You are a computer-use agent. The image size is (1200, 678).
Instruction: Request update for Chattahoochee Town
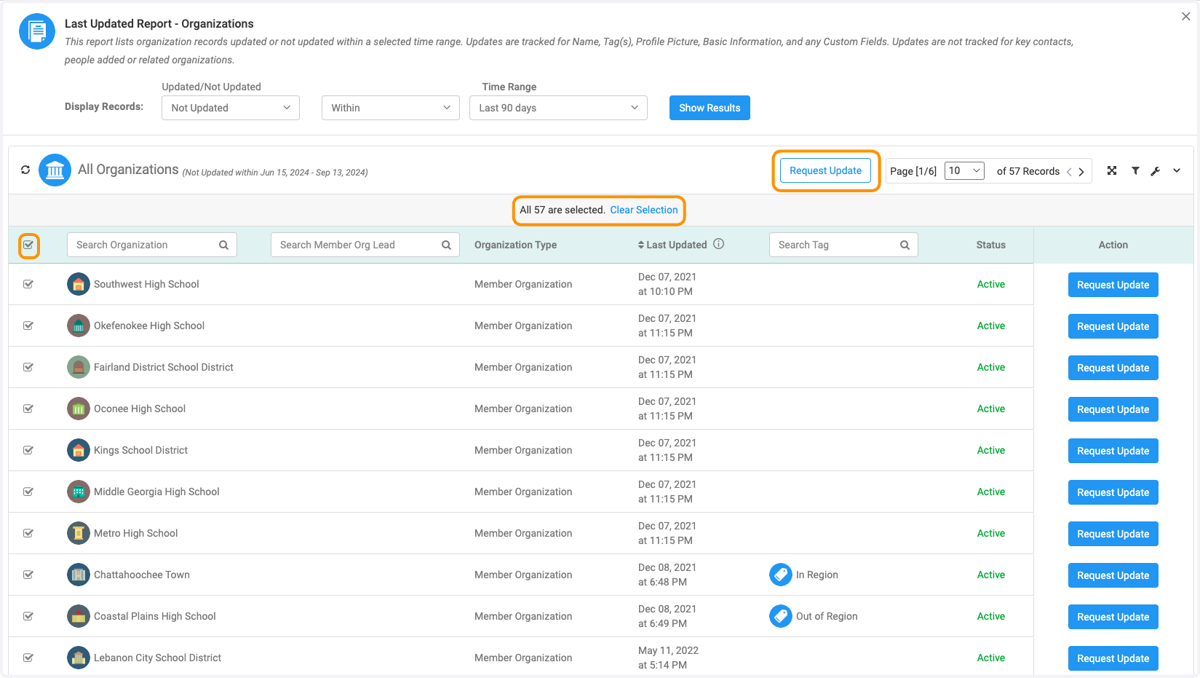1113,576
